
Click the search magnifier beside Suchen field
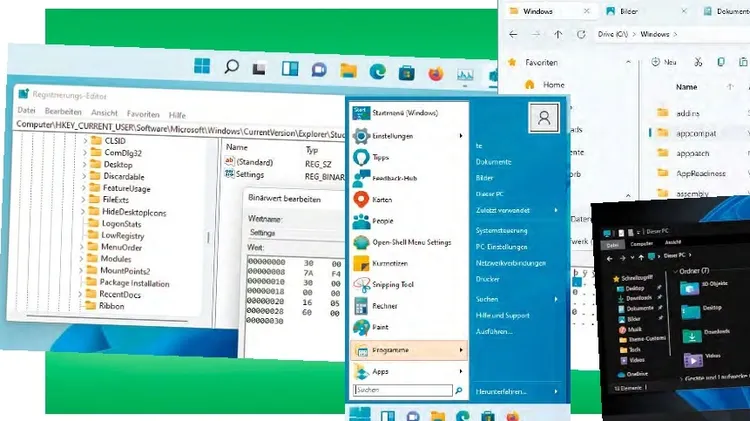click(x=459, y=390)
